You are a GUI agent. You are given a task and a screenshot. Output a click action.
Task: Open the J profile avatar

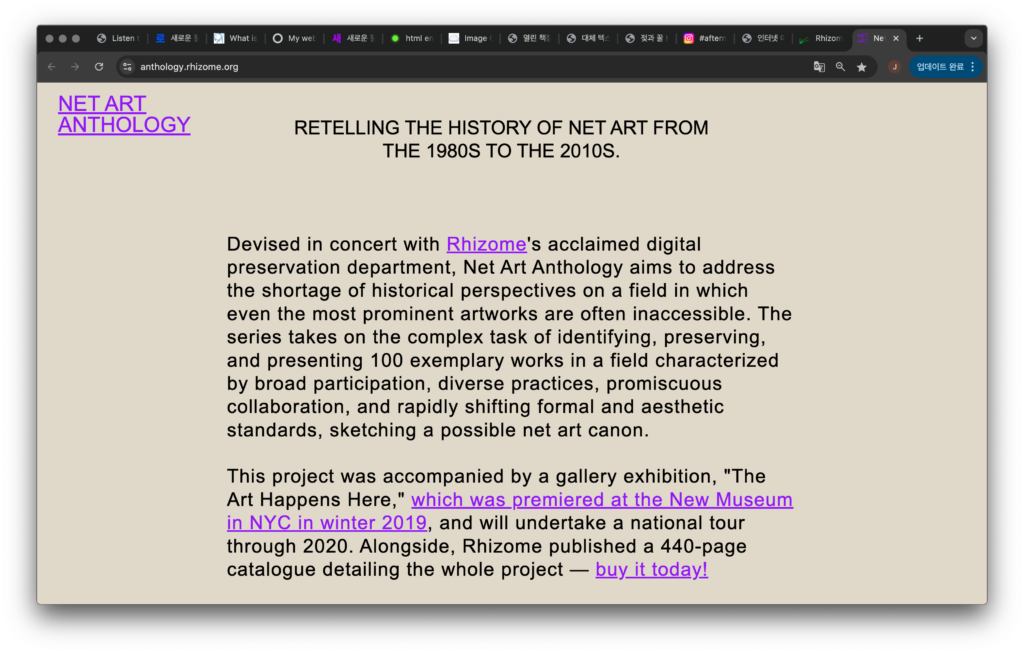tap(894, 67)
